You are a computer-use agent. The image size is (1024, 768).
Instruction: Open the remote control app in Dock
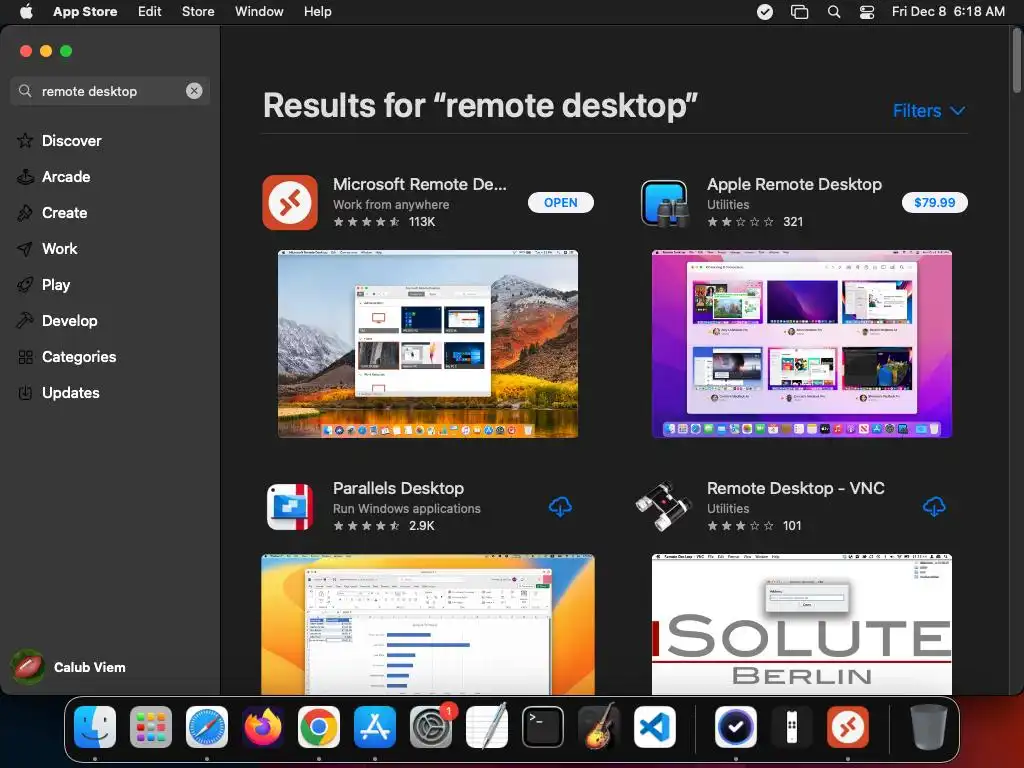pyautogui.click(x=792, y=727)
